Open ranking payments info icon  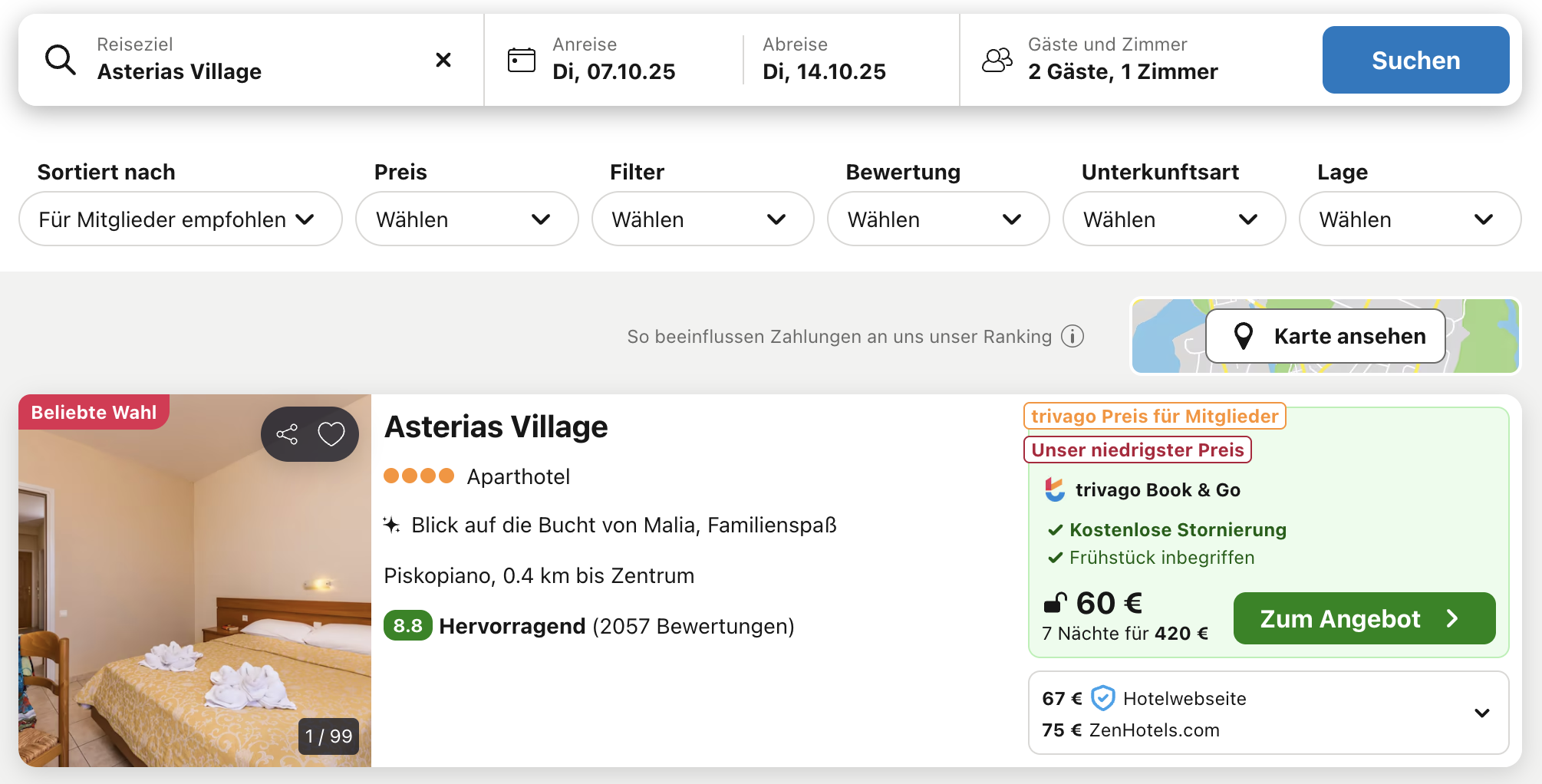(x=1072, y=336)
